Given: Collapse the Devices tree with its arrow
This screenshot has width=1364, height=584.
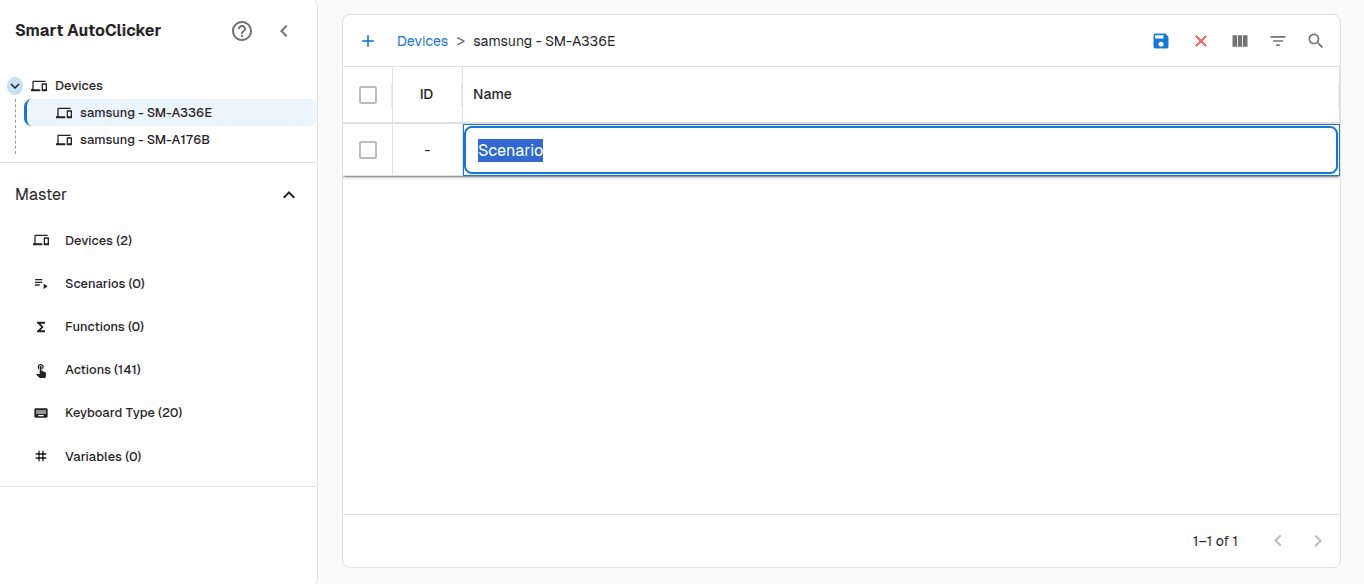Looking at the screenshot, I should [x=14, y=85].
